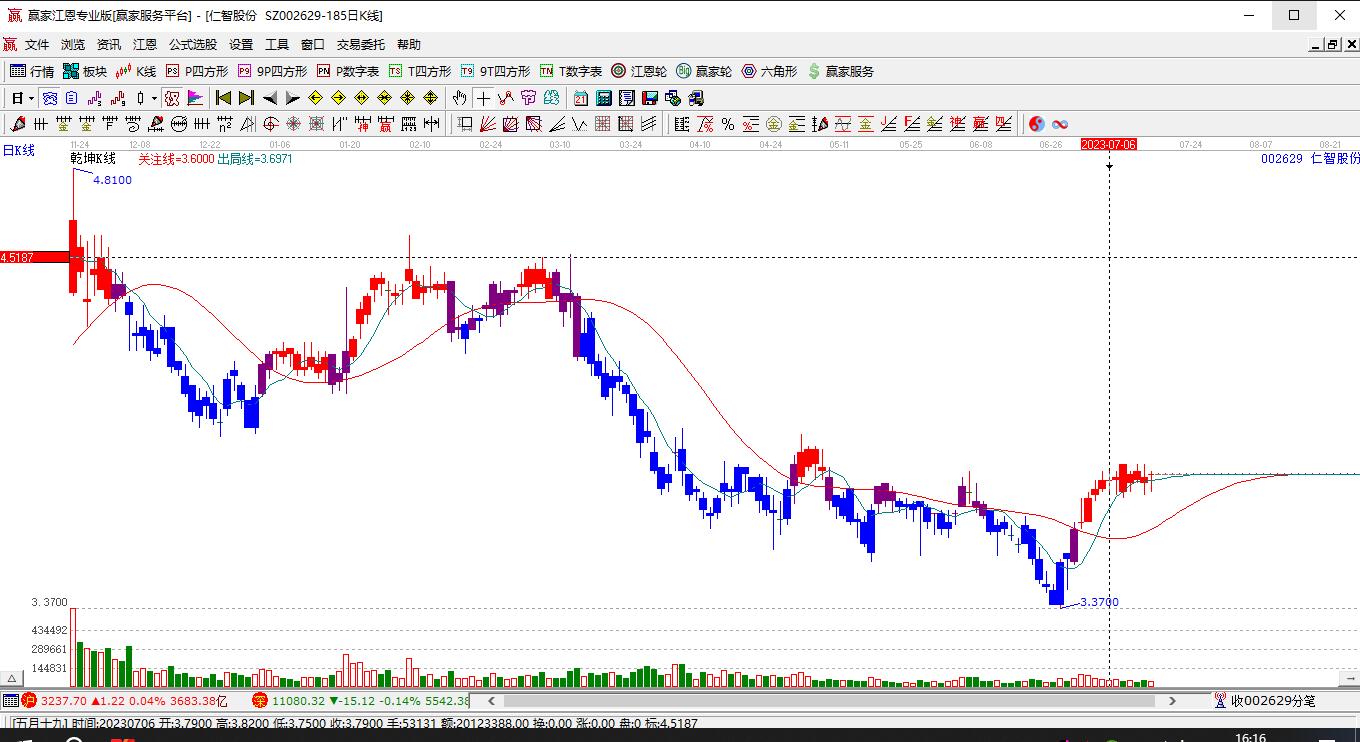Click the save floppy disk icon

650,98
